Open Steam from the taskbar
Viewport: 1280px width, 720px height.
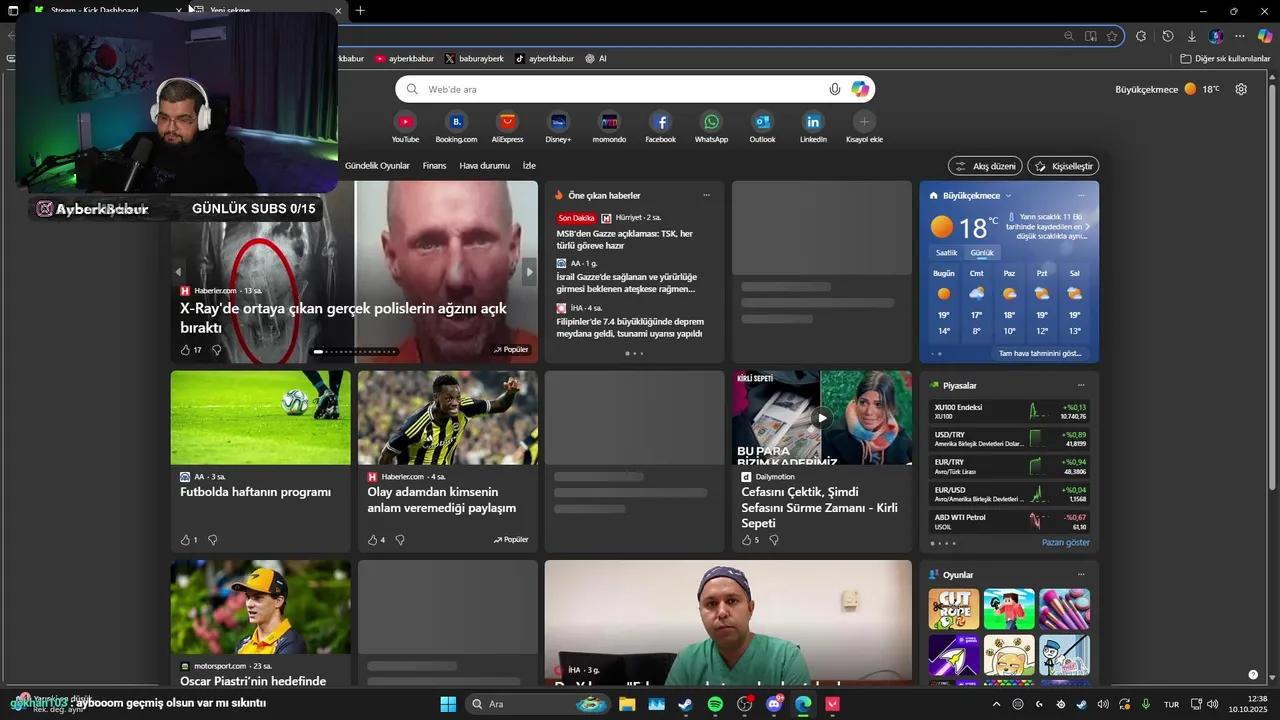[x=685, y=704]
